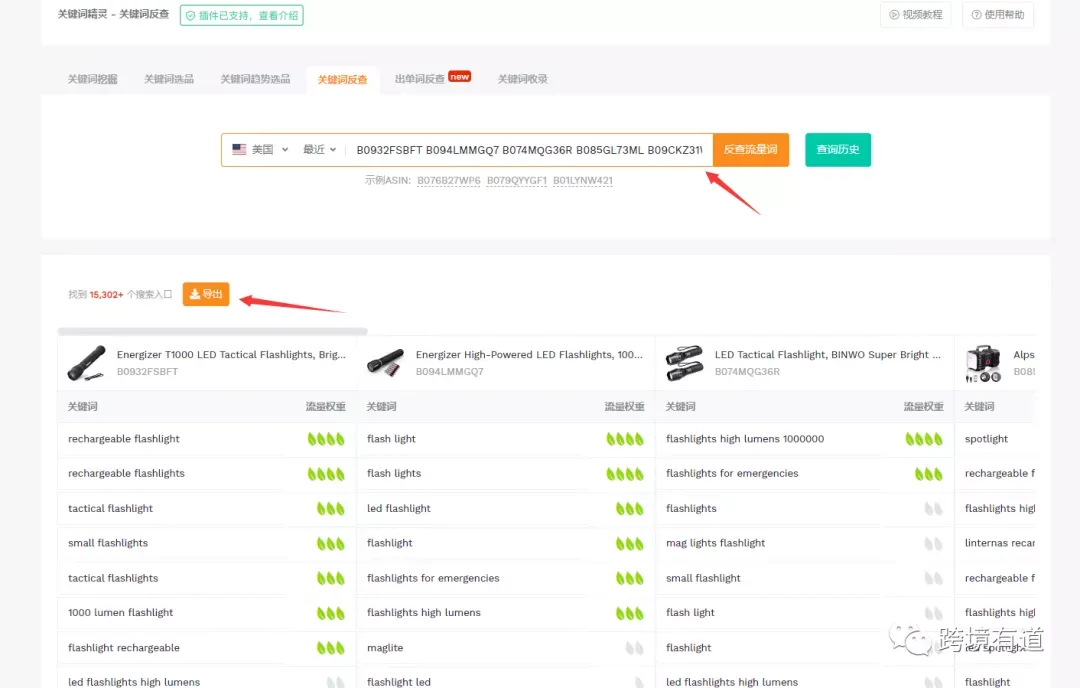Open the 视频教程 video tutorial button
1080x688 pixels.
pyautogui.click(x=915, y=14)
